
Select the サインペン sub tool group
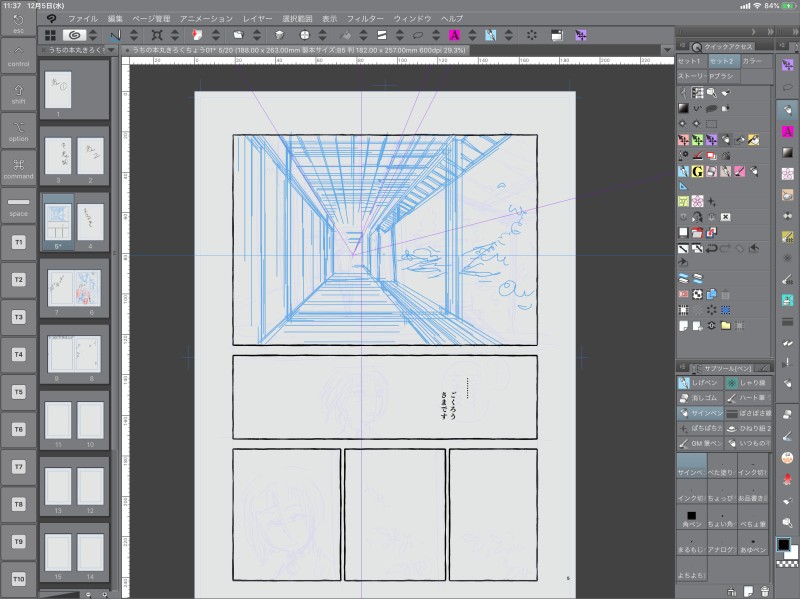click(x=700, y=413)
